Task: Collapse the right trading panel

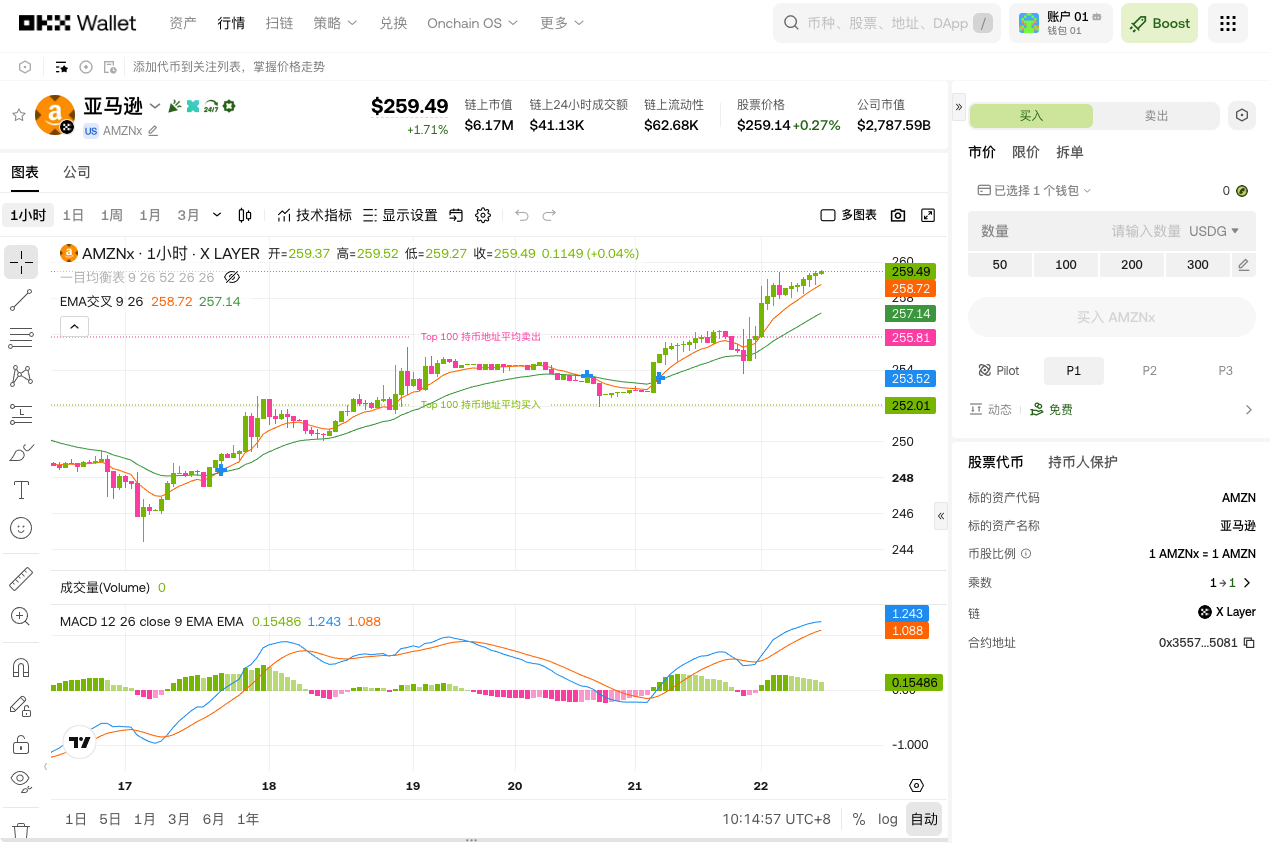Action: pyautogui.click(x=959, y=105)
